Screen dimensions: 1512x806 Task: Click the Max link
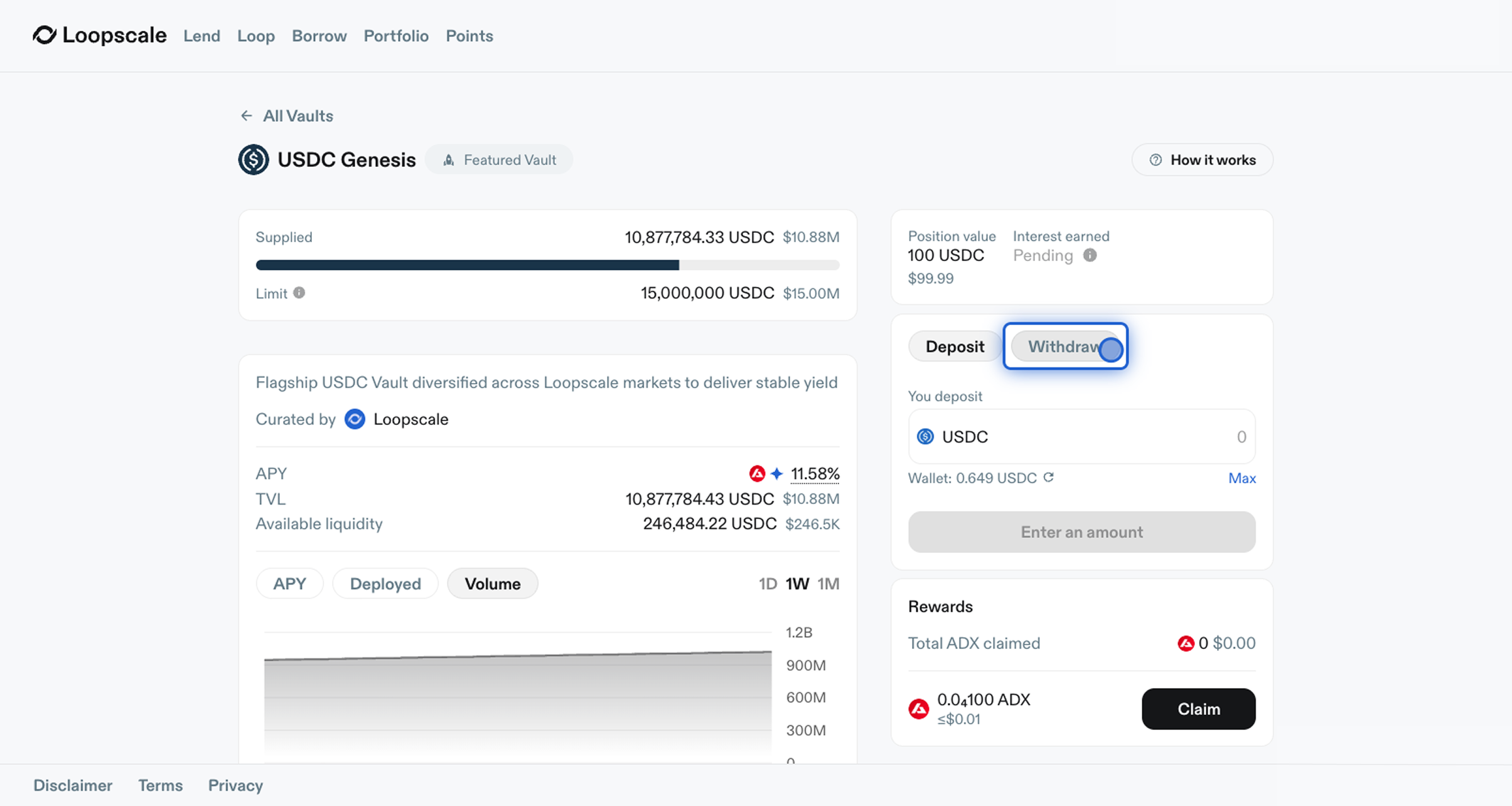point(1241,478)
